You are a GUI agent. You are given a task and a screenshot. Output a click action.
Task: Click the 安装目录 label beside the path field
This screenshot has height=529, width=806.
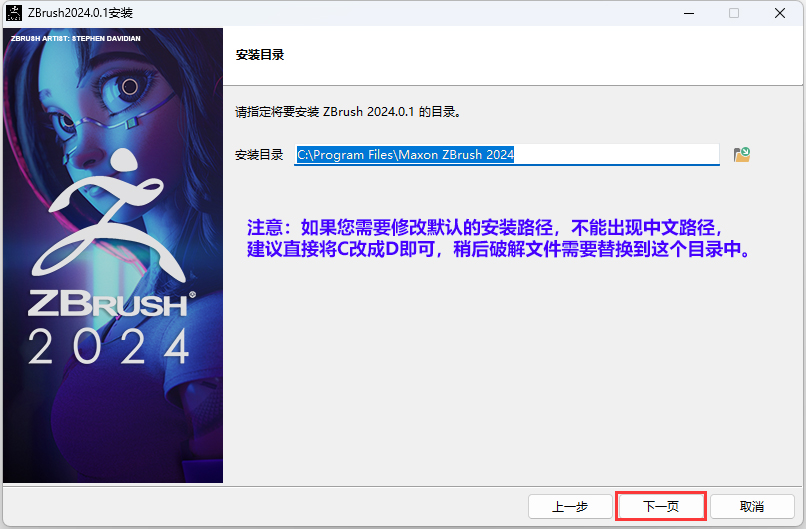coord(259,155)
